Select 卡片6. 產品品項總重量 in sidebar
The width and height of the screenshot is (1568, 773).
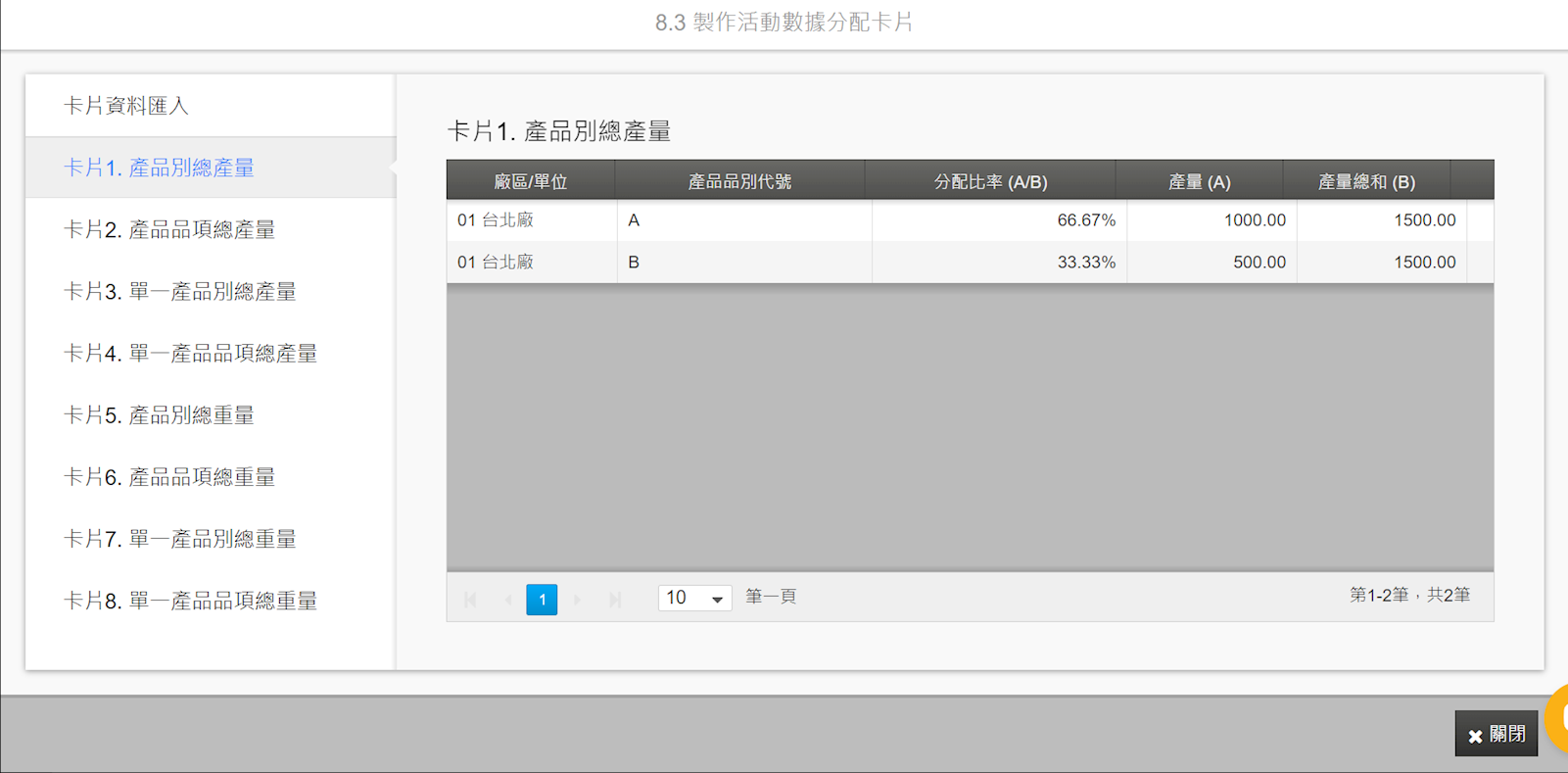[211, 476]
